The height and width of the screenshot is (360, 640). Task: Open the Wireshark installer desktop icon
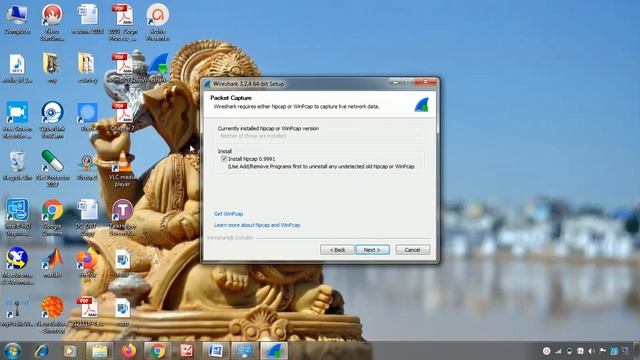(x=158, y=69)
